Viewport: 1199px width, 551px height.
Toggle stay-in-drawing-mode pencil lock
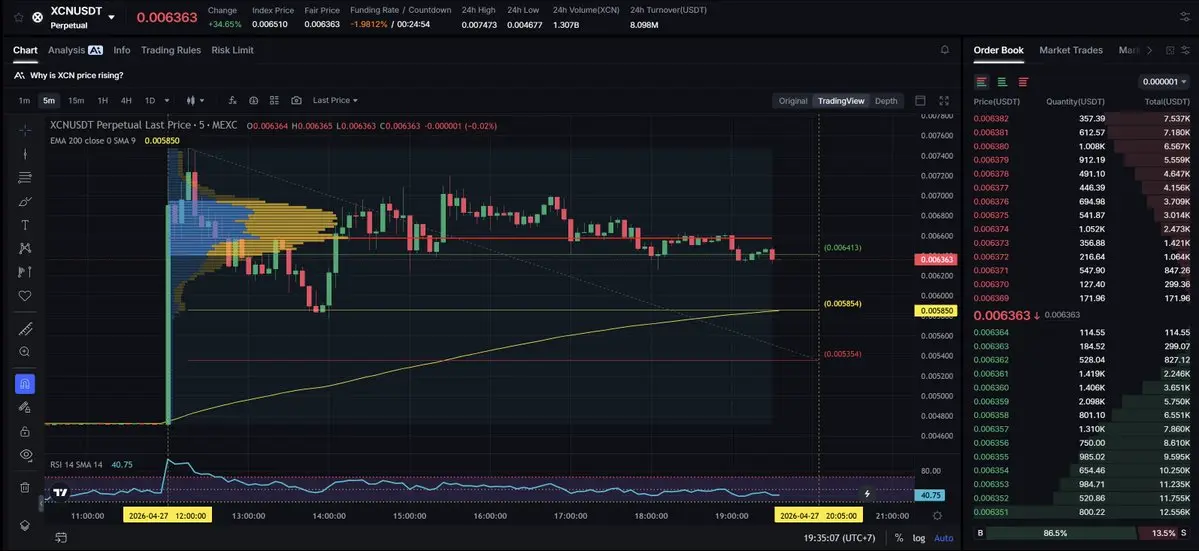[24, 407]
